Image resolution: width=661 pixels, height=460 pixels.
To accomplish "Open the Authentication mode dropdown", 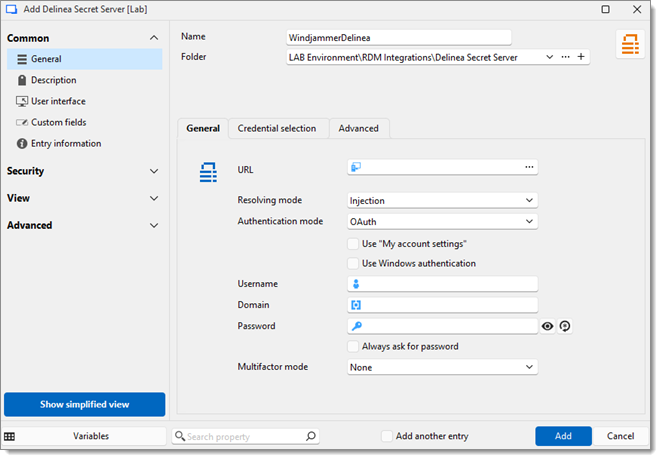I will pos(443,221).
